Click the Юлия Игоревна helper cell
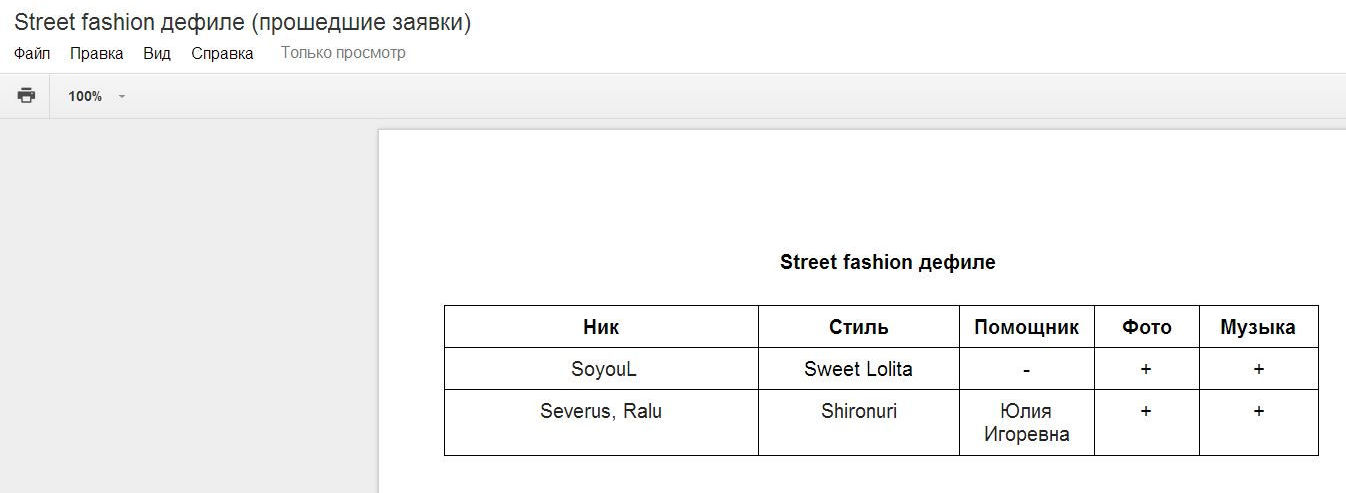The image size is (1346, 493). [1026, 422]
